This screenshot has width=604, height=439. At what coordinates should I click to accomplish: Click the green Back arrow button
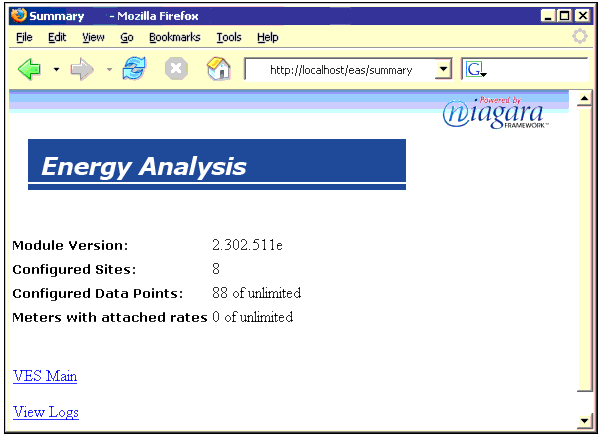coord(29,69)
